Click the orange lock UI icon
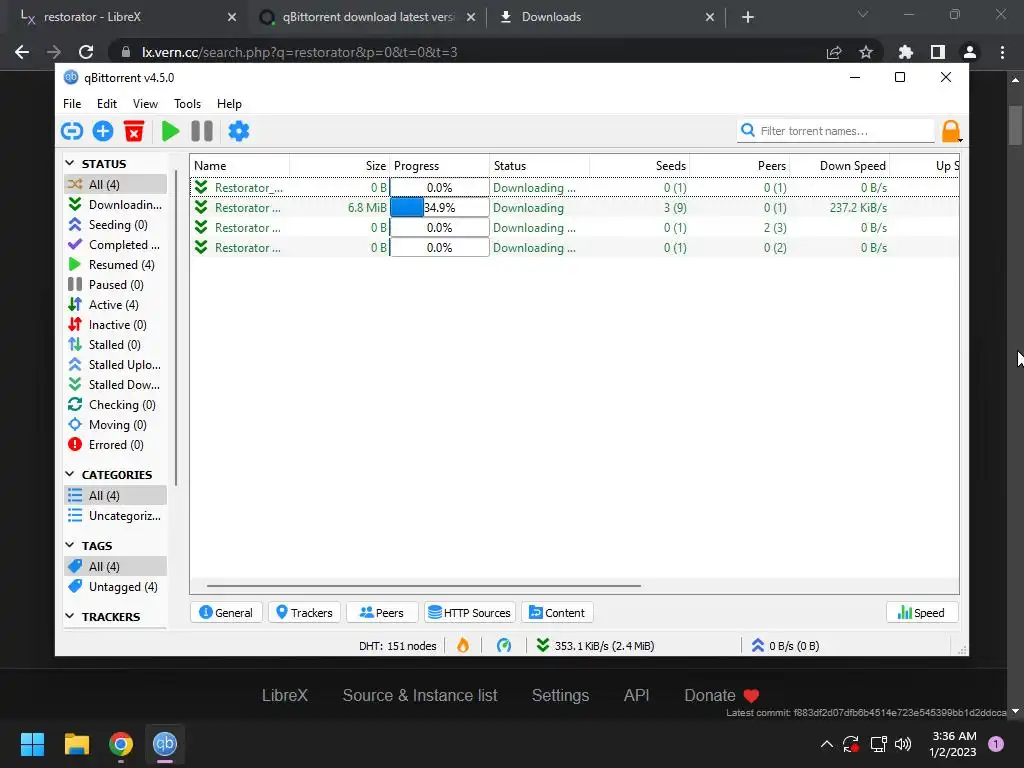This screenshot has width=1024, height=768. 951,131
